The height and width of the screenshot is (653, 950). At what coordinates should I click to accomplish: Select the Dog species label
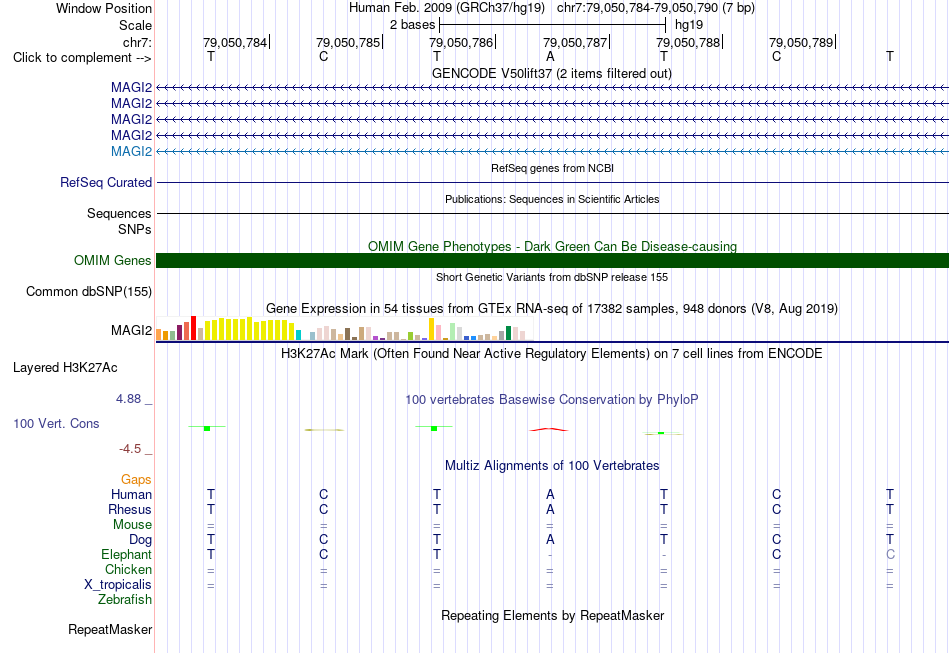click(x=140, y=539)
